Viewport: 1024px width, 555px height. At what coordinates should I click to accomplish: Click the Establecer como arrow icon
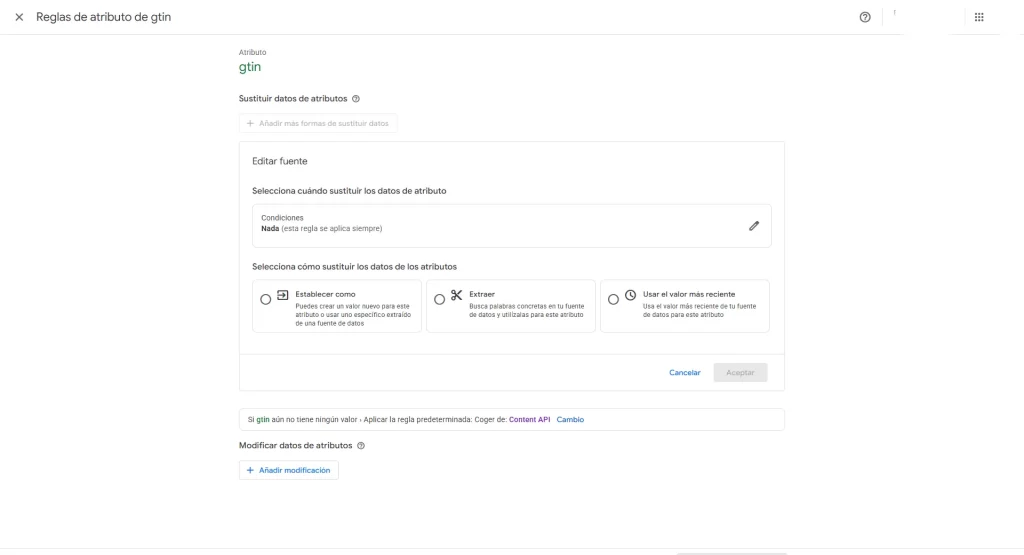tap(283, 295)
